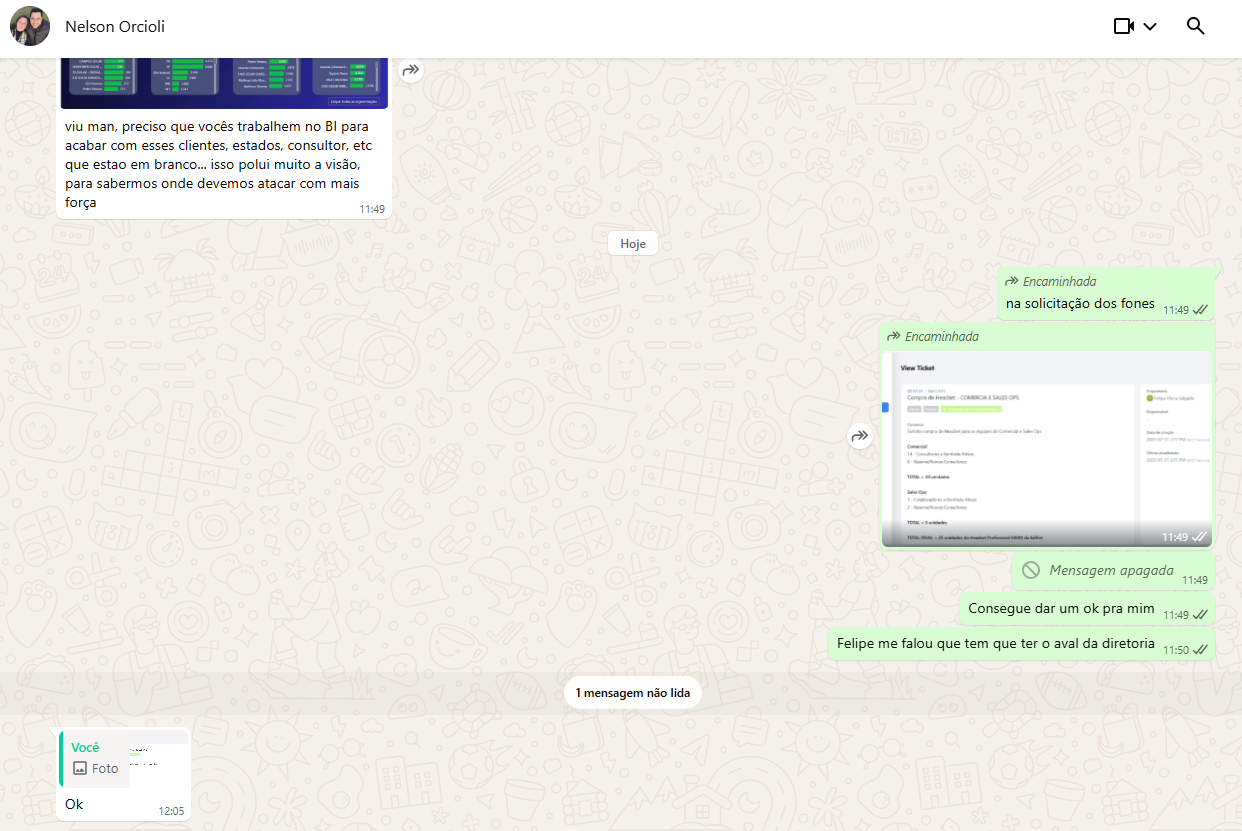
Task: Click the 'Consegue dar um ok pra mim' message
Action: click(x=1061, y=608)
